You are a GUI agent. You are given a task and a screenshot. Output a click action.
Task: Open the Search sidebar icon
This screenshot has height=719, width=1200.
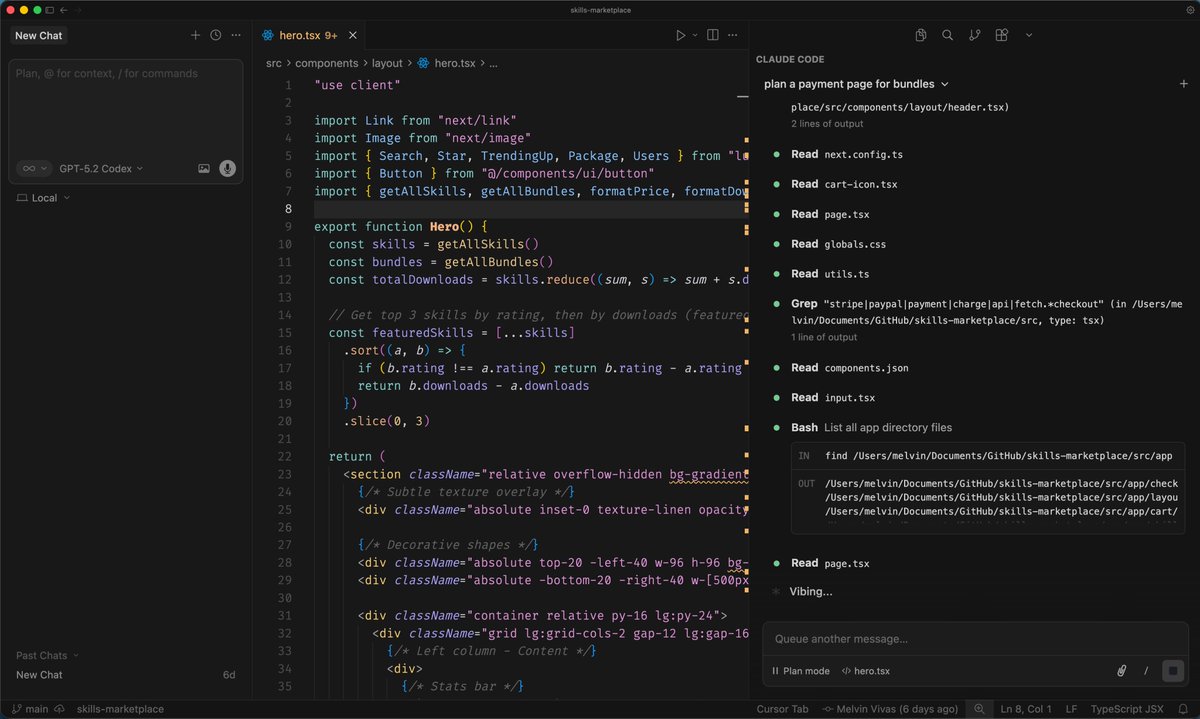point(947,35)
